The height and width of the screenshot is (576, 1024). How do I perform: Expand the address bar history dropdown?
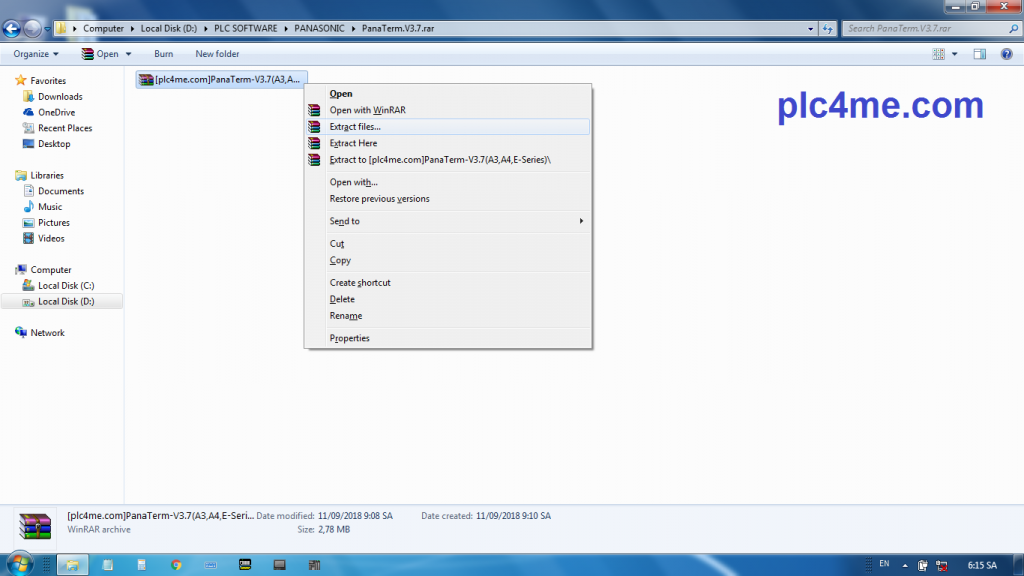(808, 28)
